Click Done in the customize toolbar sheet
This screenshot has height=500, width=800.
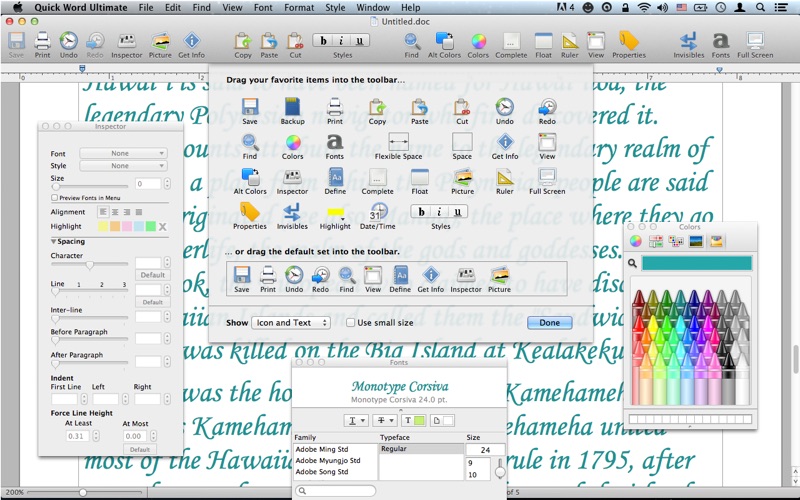click(549, 322)
